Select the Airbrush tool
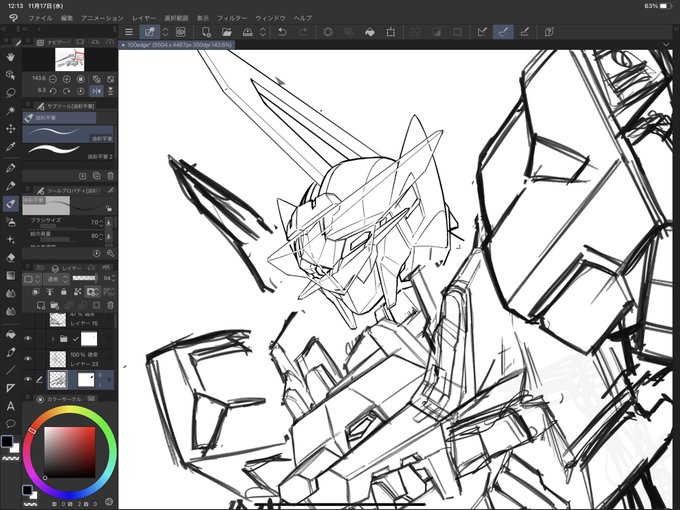The width and height of the screenshot is (680, 510). tap(10, 222)
